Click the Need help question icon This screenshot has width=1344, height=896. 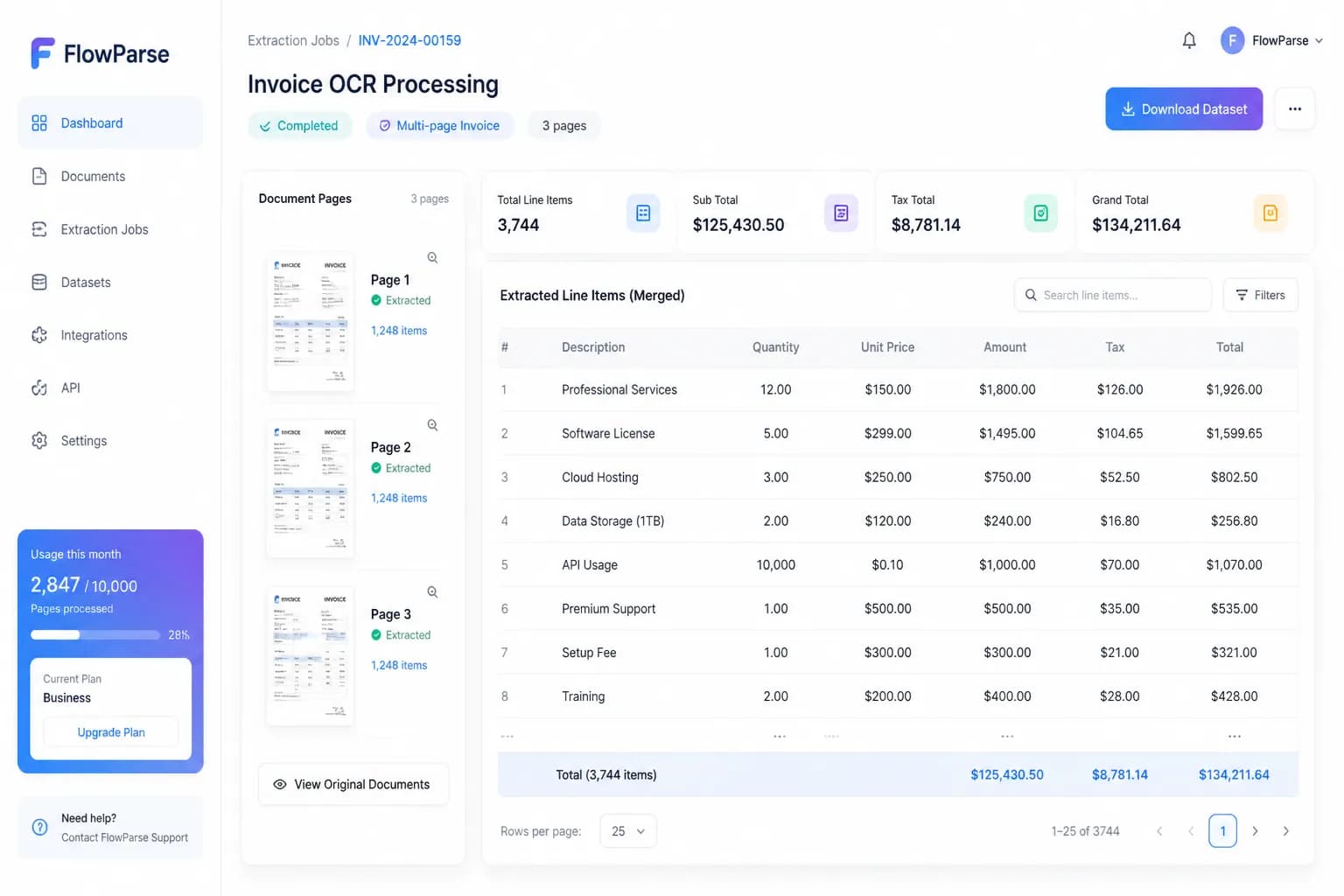[x=39, y=827]
